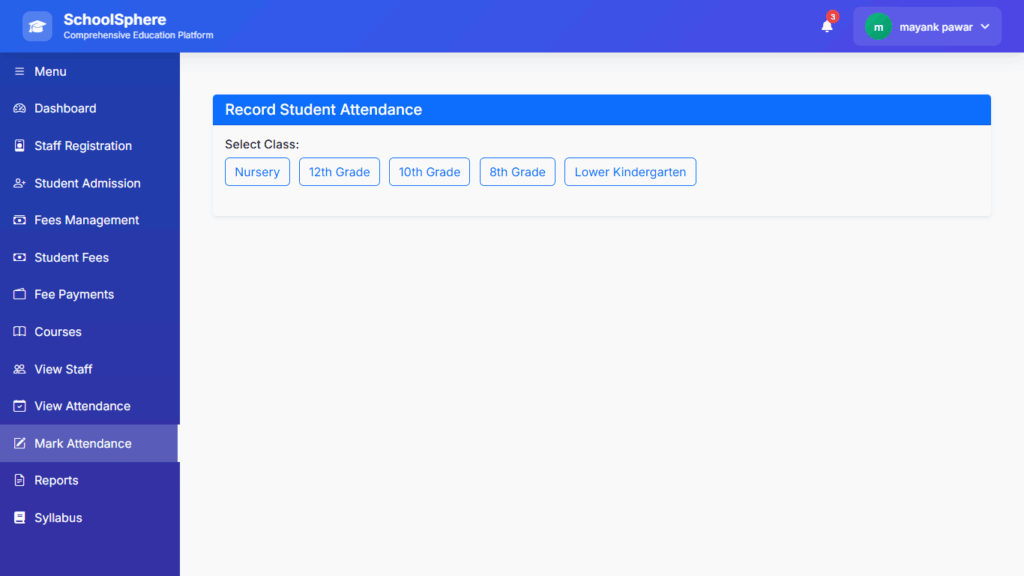
Task: Expand the mayank pawar user dropdown
Action: point(985,27)
